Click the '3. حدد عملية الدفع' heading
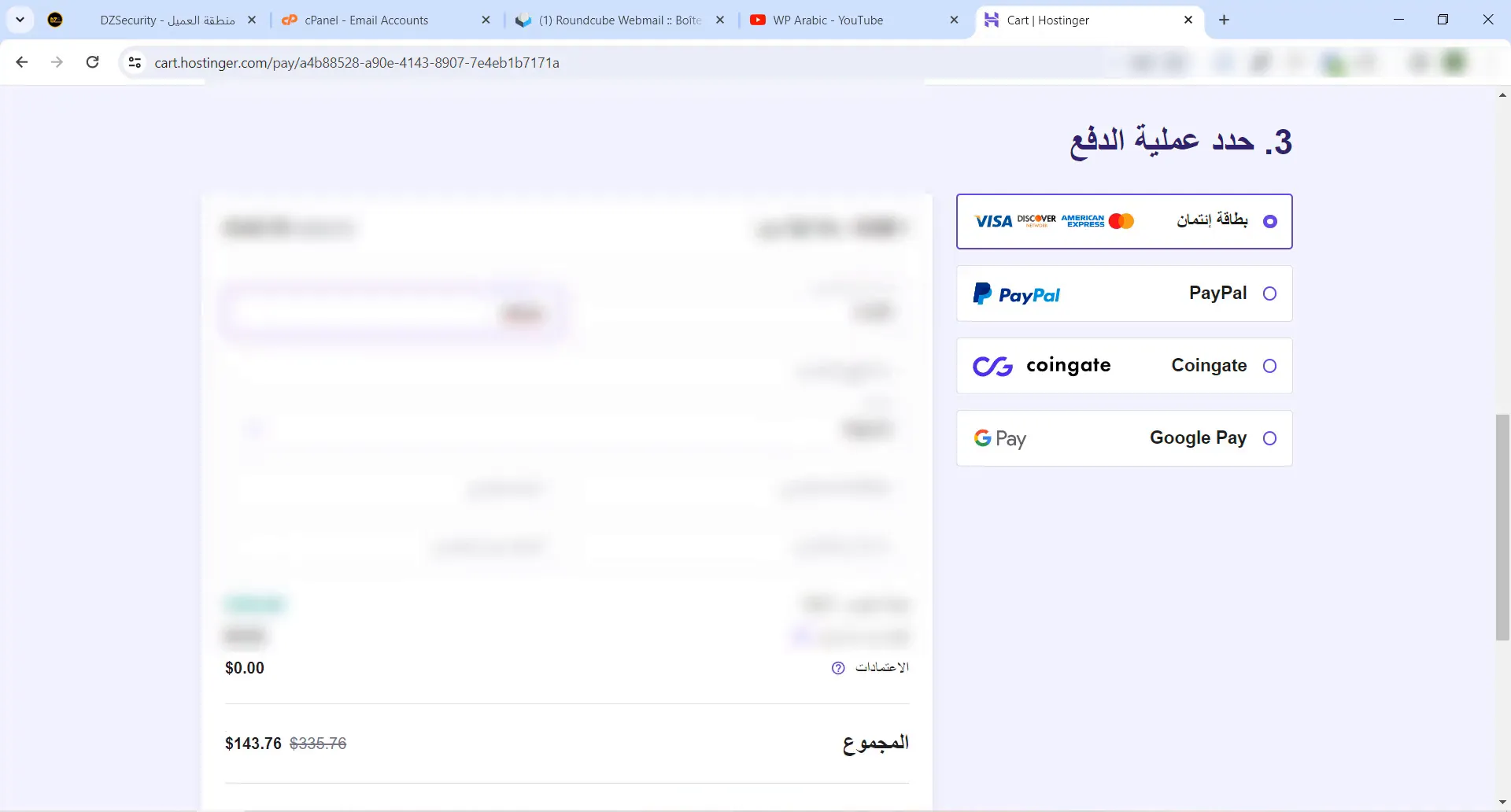1511x812 pixels. click(x=1180, y=142)
